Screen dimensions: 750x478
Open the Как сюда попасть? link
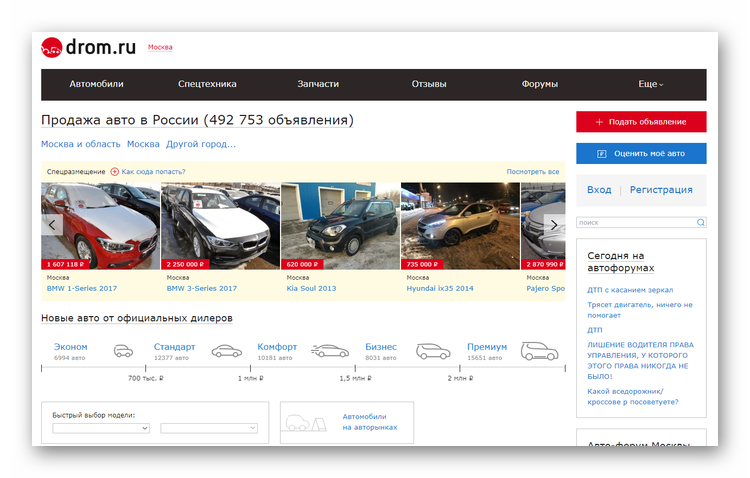tap(153, 172)
